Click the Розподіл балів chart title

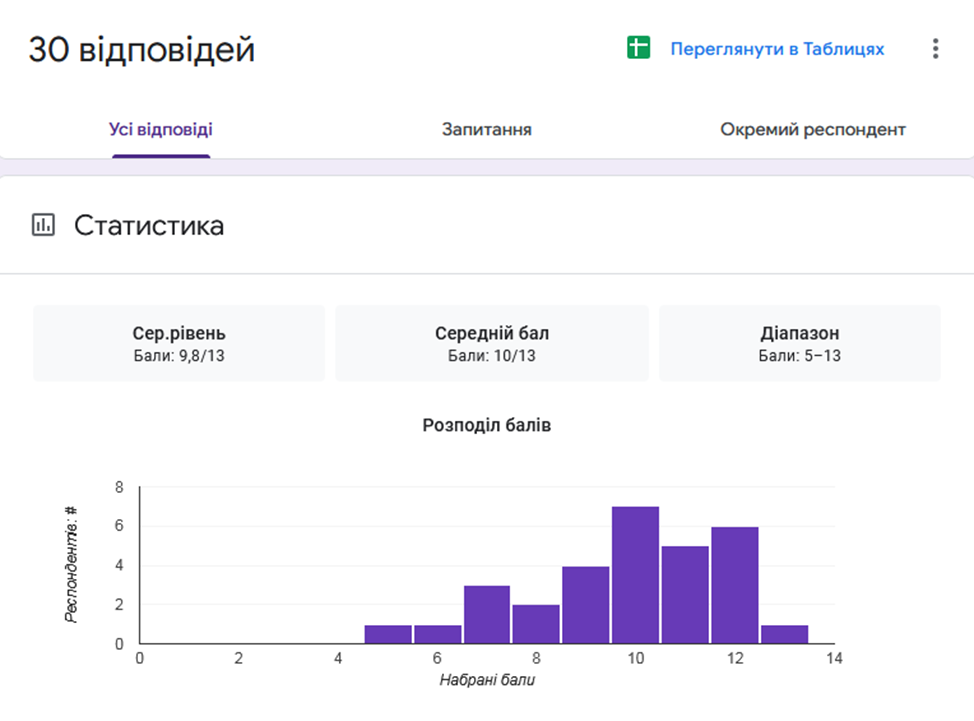[x=487, y=425]
